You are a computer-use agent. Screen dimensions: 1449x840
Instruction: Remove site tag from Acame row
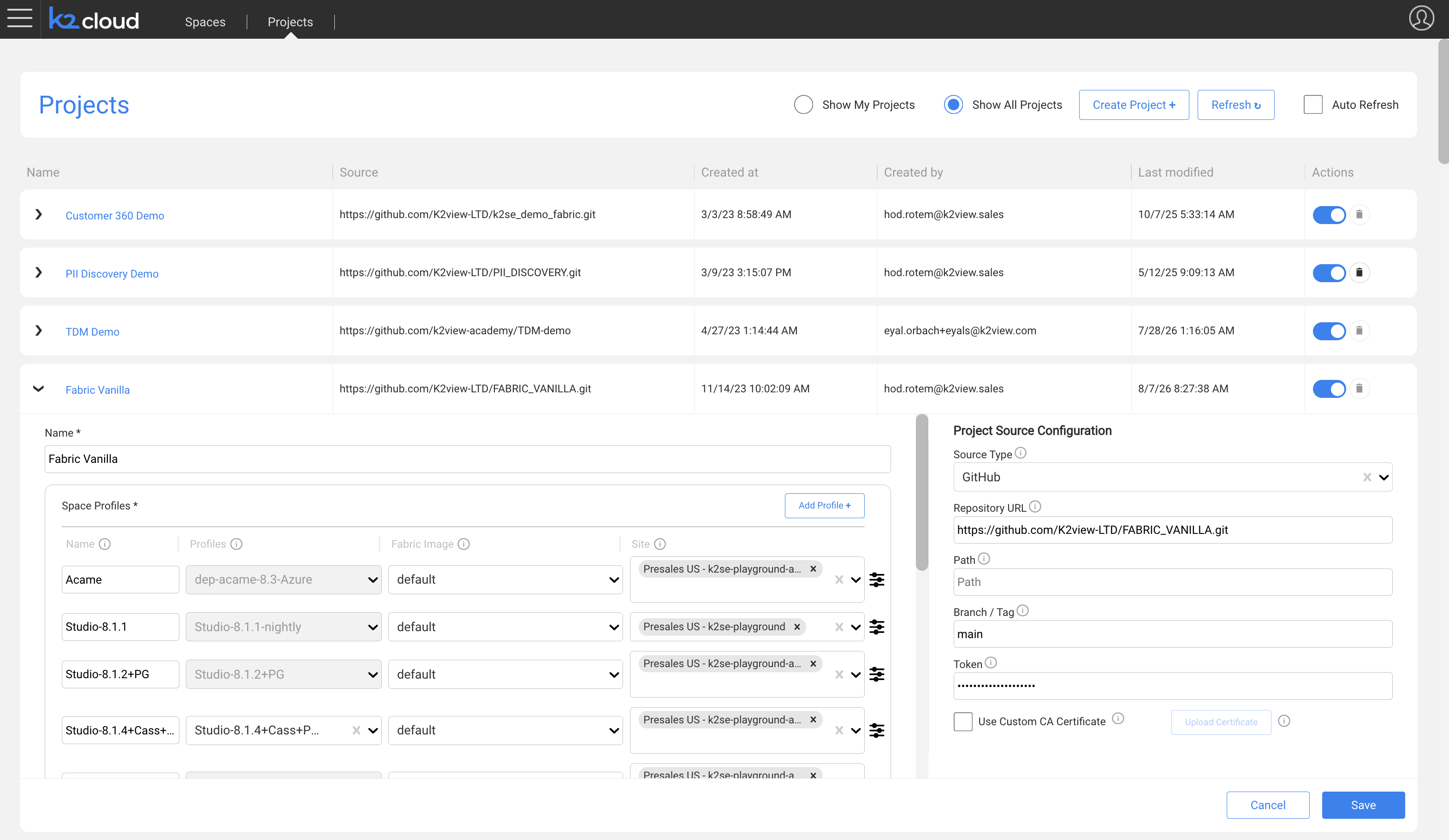(813, 569)
